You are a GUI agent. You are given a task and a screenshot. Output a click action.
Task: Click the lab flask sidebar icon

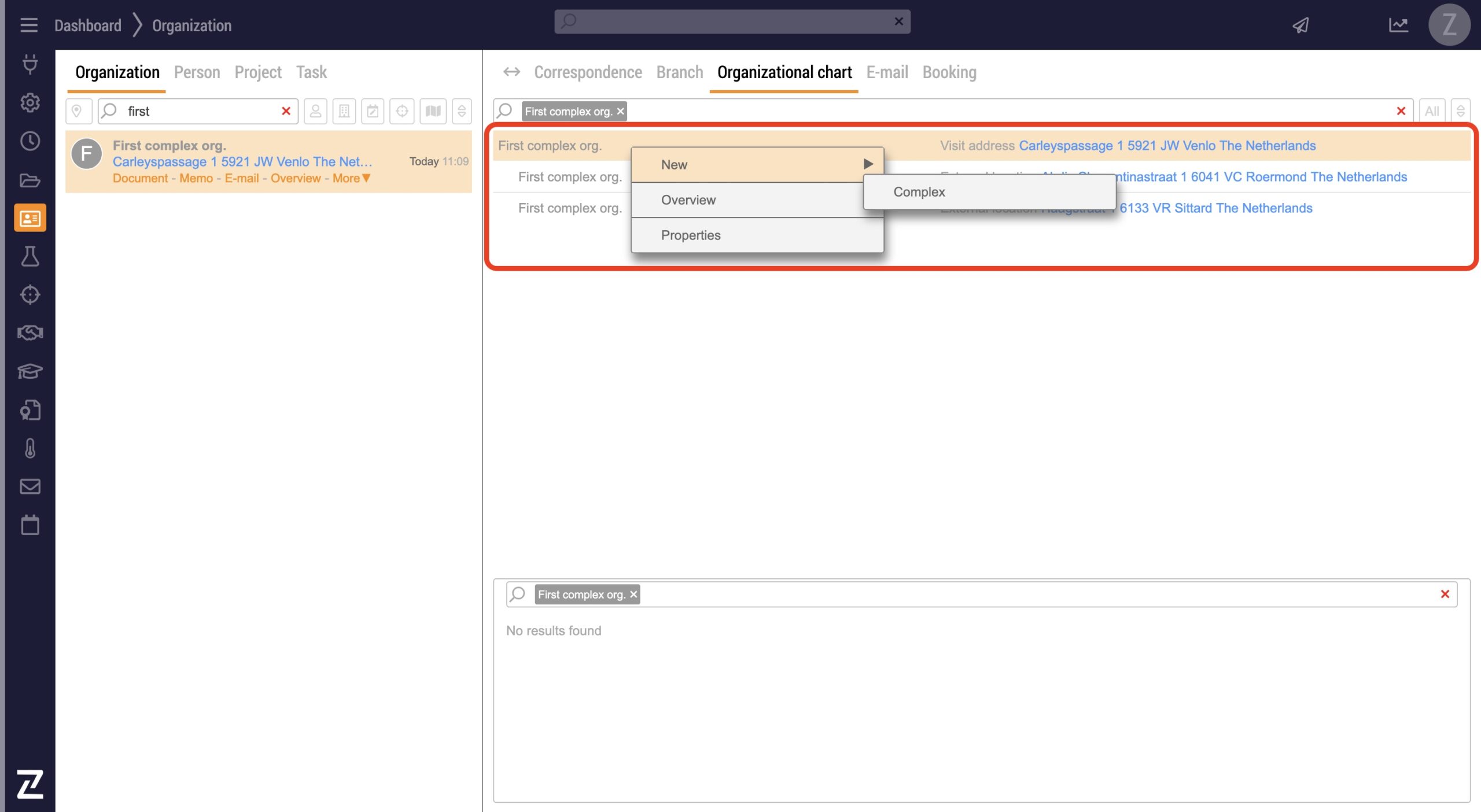(30, 256)
